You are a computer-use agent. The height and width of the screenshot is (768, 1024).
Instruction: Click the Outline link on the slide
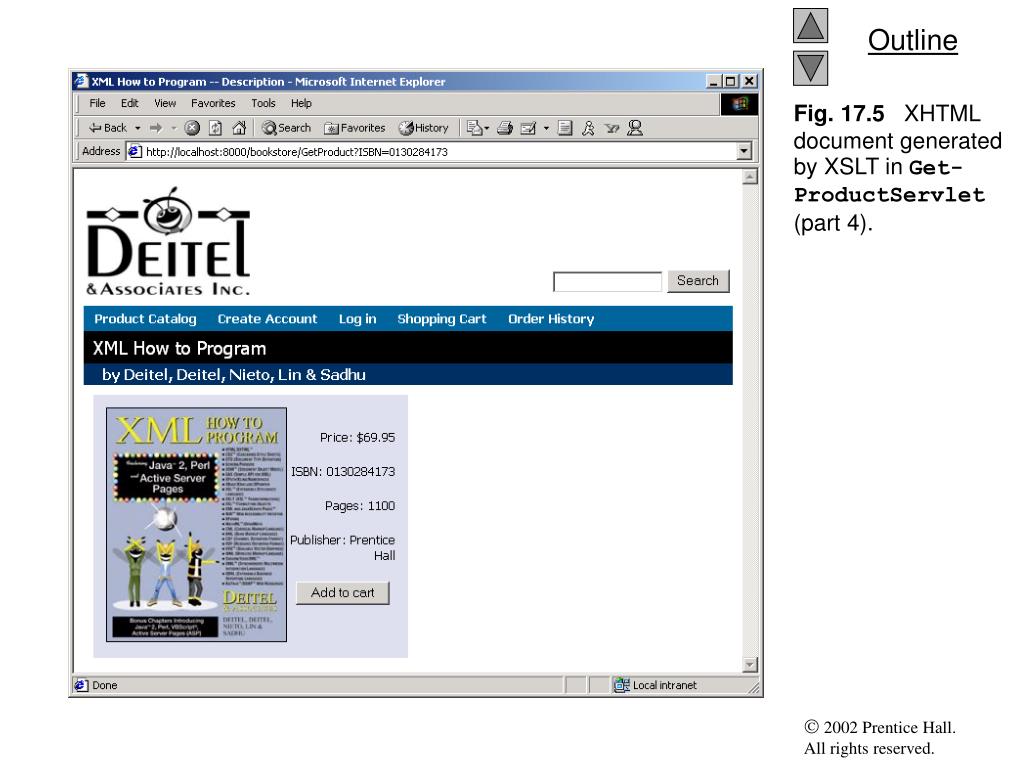pos(912,40)
